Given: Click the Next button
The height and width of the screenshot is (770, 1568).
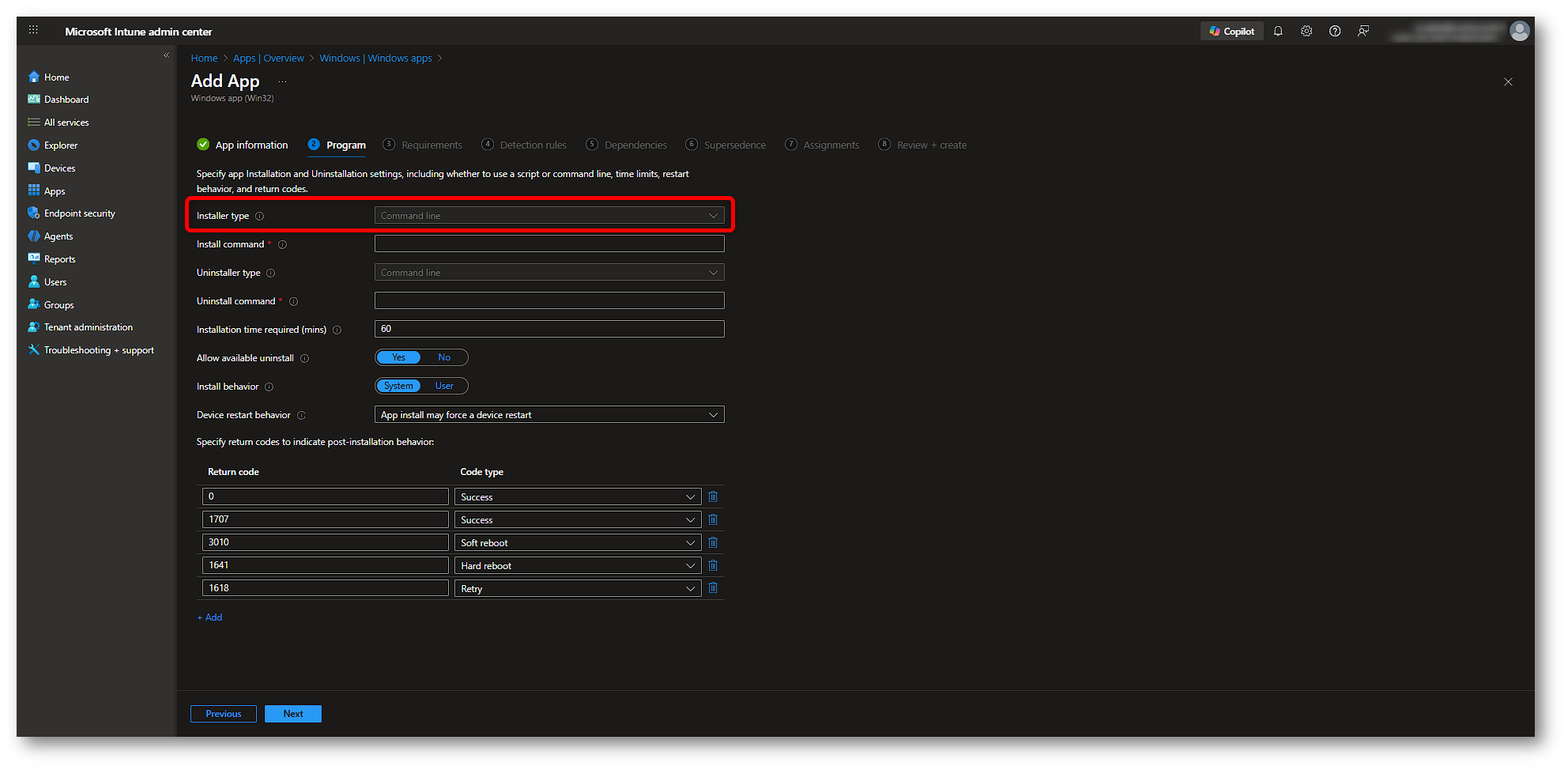Looking at the screenshot, I should coord(292,714).
